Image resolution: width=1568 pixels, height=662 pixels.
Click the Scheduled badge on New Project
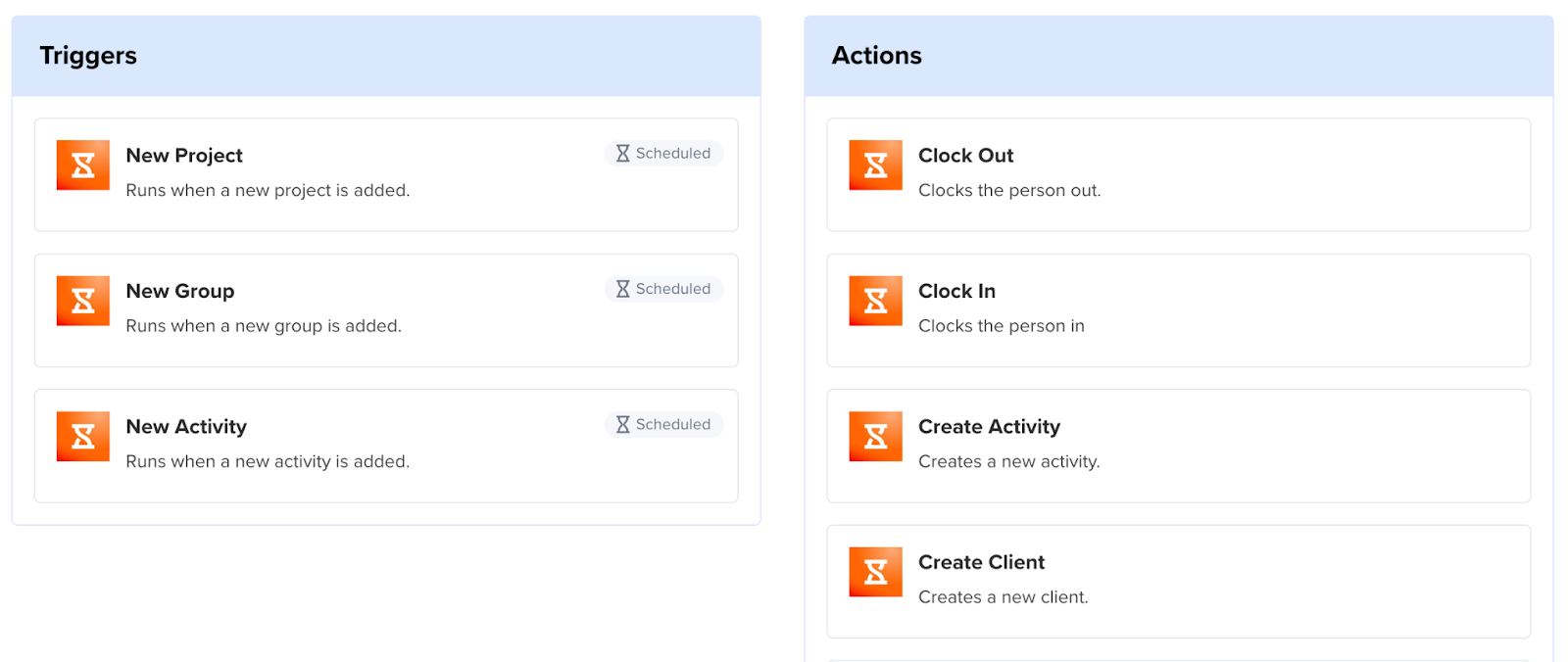pyautogui.click(x=663, y=154)
